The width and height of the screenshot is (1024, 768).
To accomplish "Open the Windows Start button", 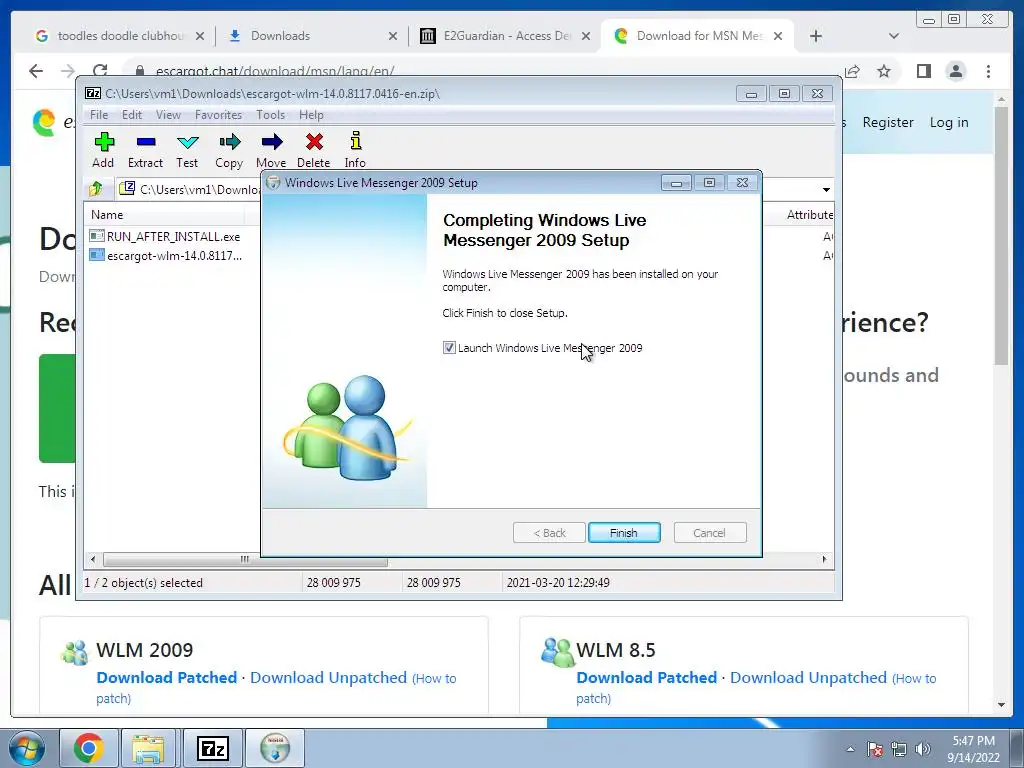I will (27, 748).
